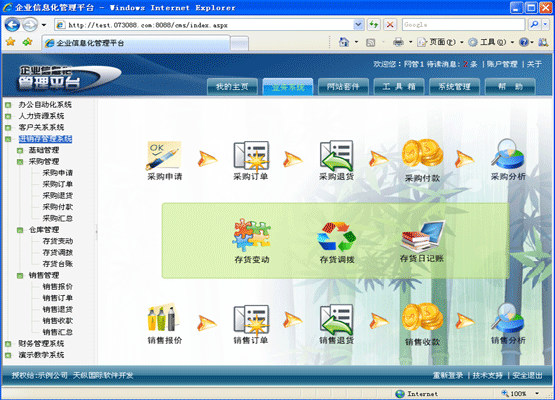Open 存货日记账 books and laptop icon

point(423,236)
